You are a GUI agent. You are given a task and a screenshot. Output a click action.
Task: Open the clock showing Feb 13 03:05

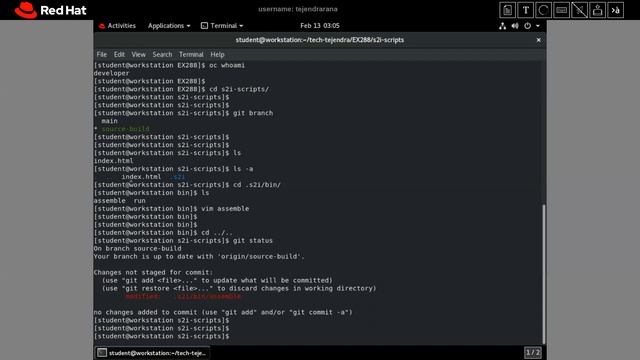pos(320,26)
